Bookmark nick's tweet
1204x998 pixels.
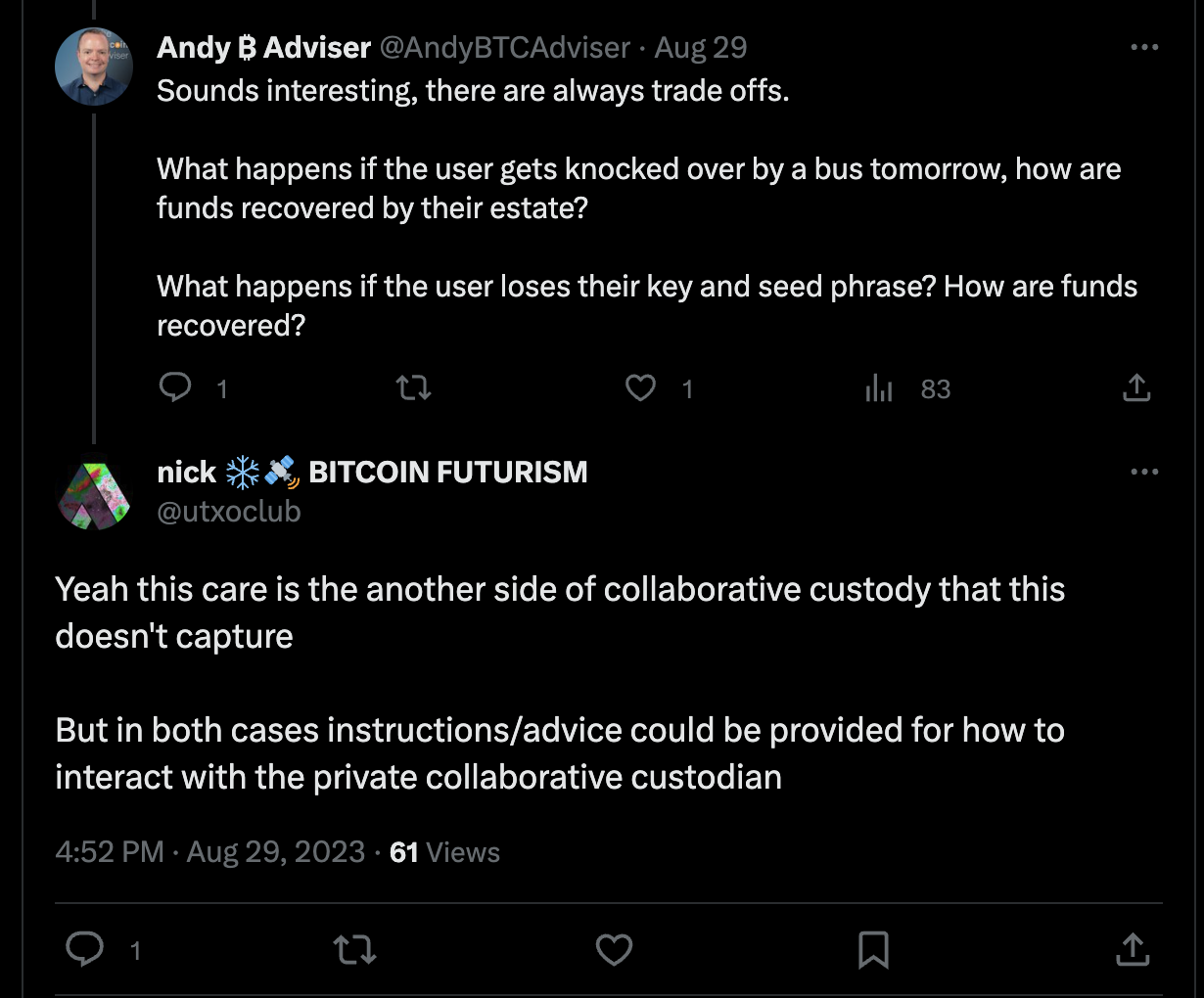[873, 949]
